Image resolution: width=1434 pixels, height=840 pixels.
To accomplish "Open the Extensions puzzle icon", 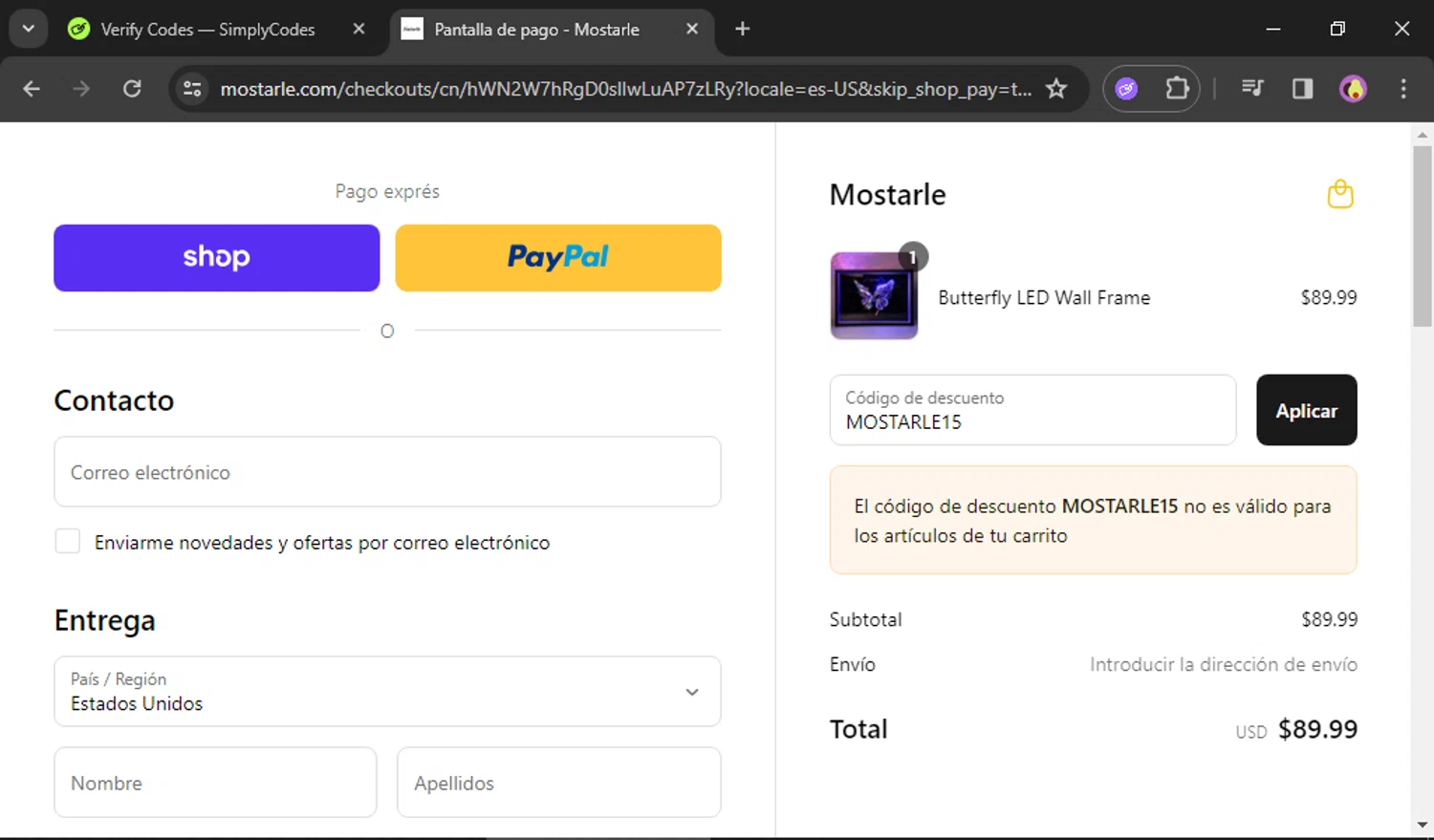I will (x=1177, y=89).
